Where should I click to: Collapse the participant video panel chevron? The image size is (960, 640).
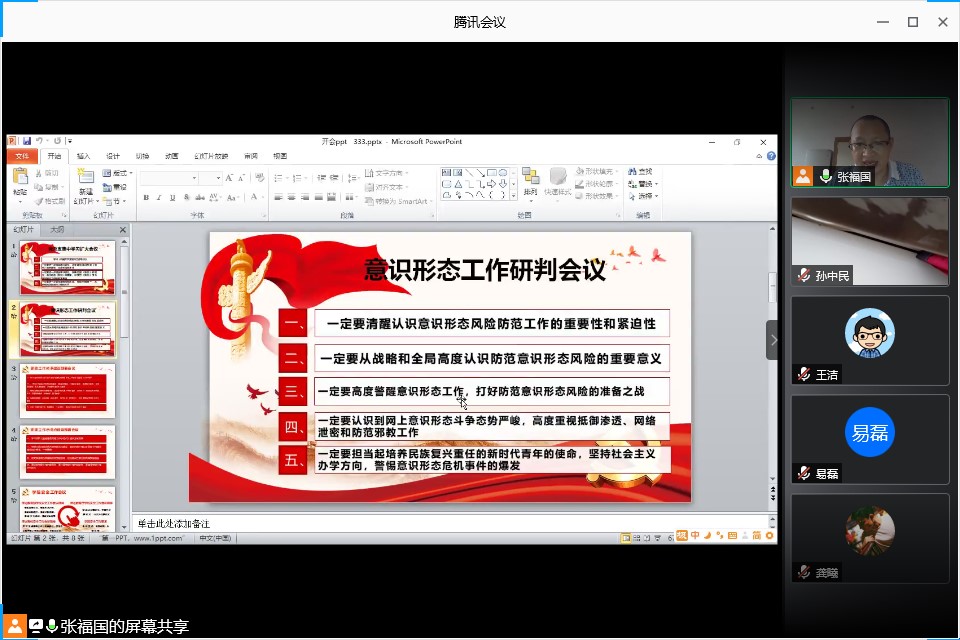773,340
